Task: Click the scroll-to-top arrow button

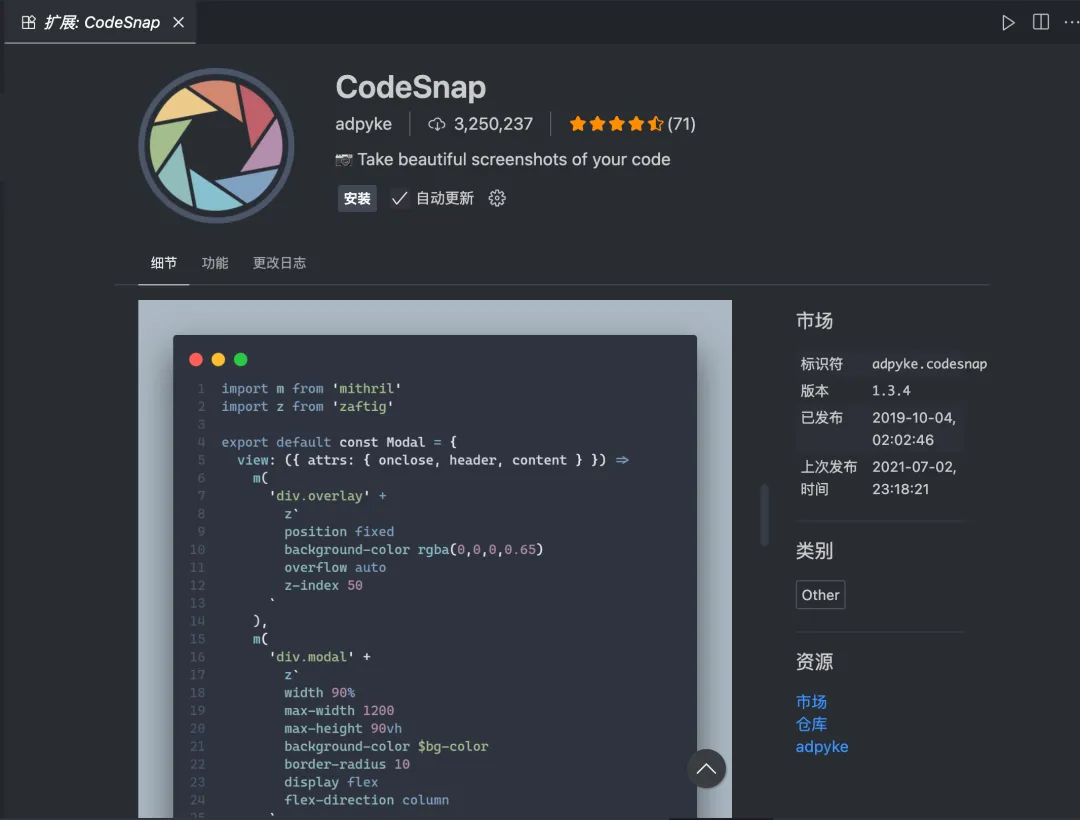Action: [x=706, y=768]
